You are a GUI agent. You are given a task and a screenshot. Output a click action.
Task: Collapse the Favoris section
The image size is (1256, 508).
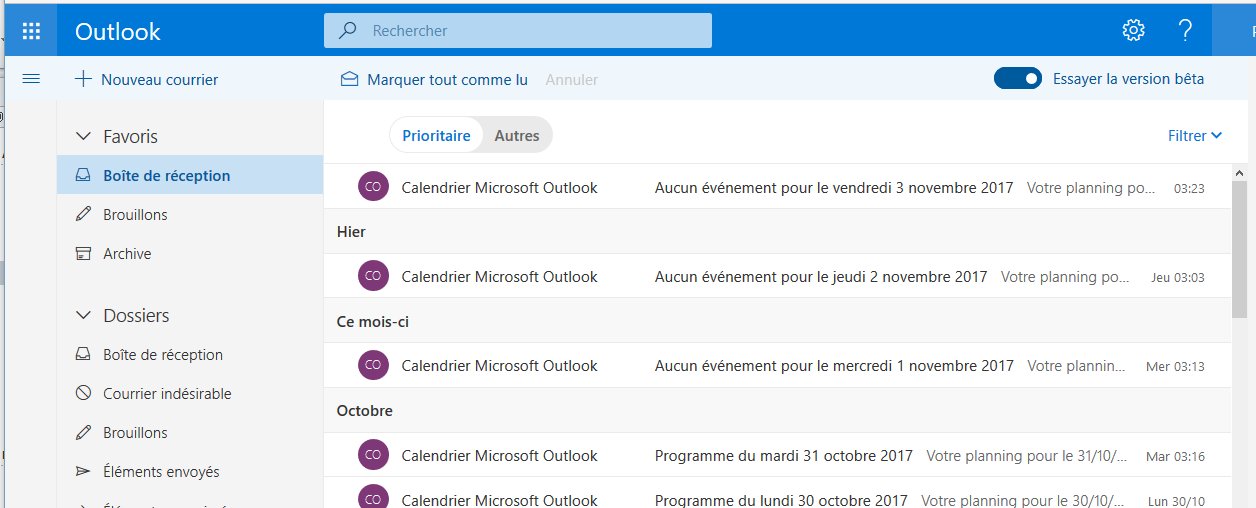click(x=84, y=137)
